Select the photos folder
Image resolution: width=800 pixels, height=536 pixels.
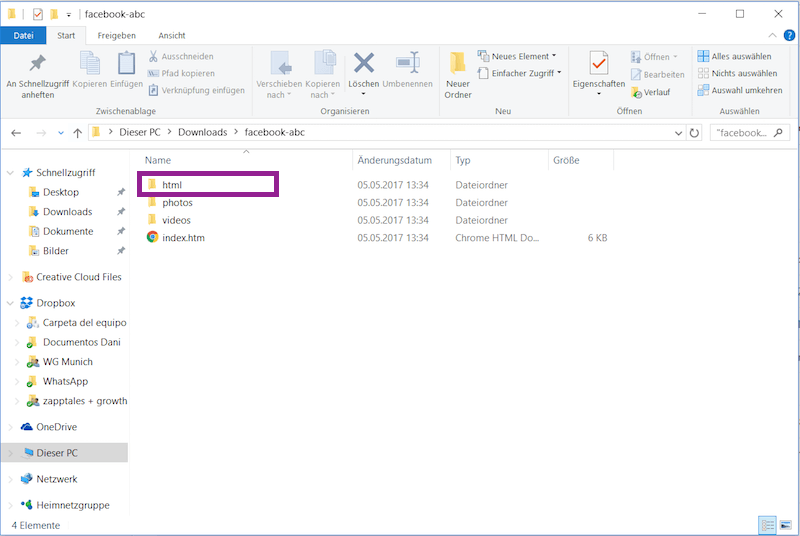pyautogui.click(x=177, y=202)
